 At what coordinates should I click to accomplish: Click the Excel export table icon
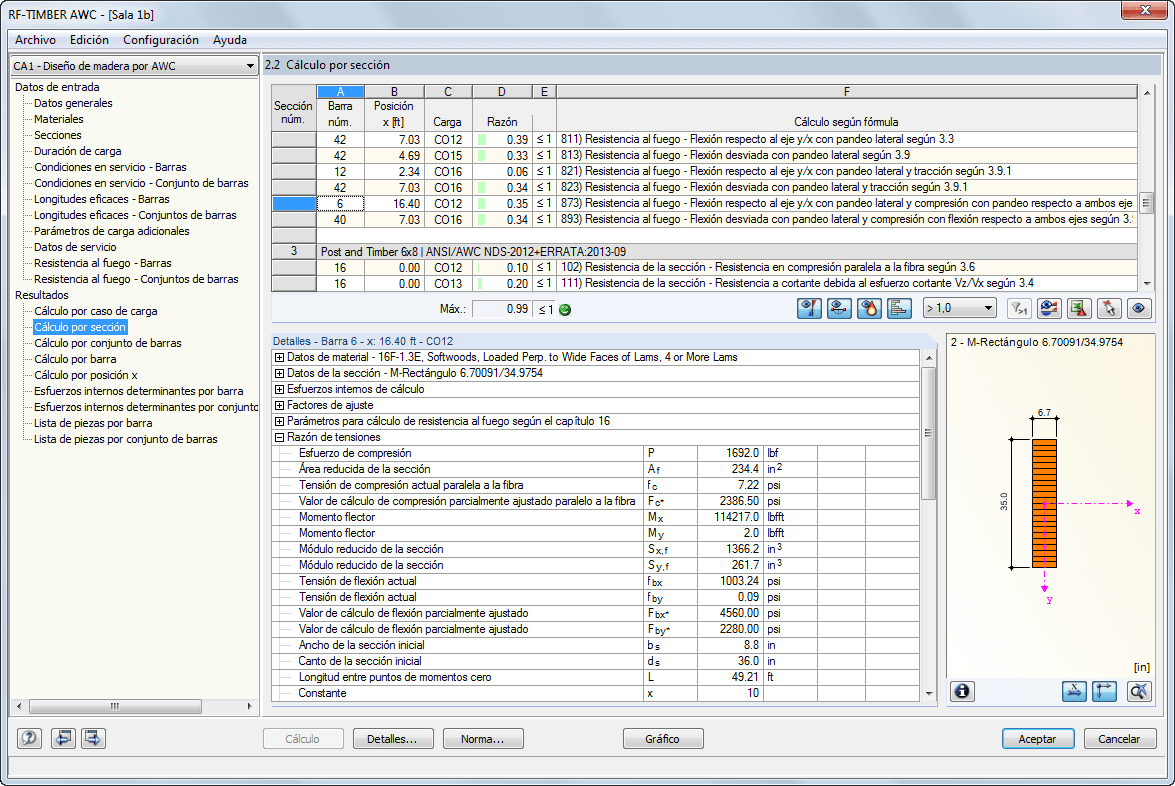[x=1079, y=309]
